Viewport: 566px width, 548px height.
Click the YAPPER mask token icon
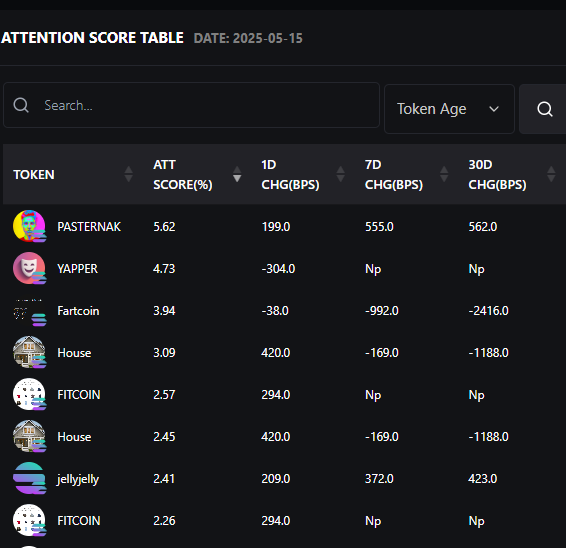point(29,268)
